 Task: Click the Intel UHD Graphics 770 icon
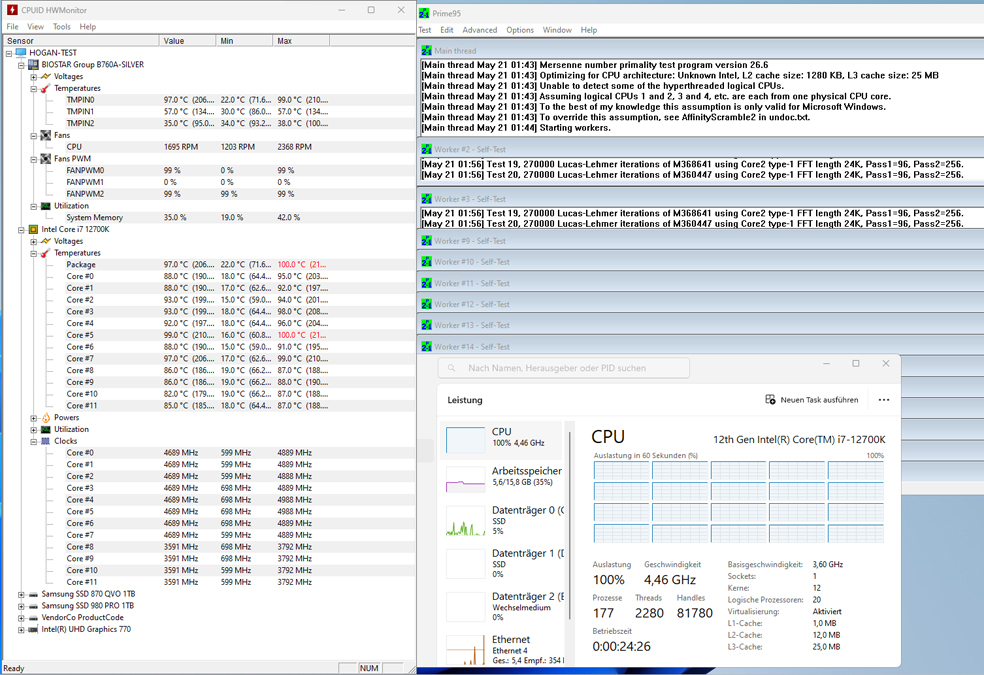point(34,629)
